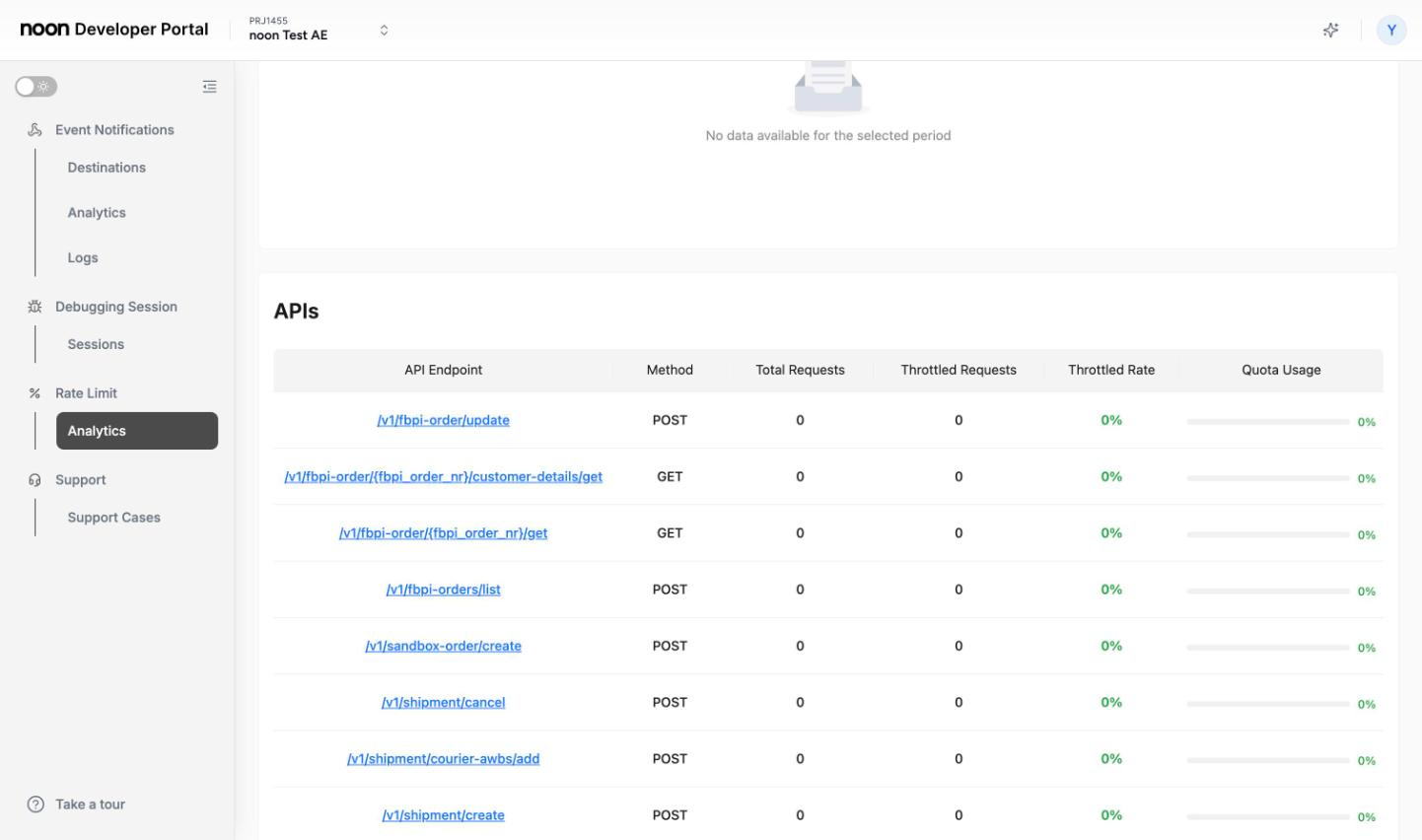1422x840 pixels.
Task: Click the empty inbox illustration
Action: [x=828, y=87]
